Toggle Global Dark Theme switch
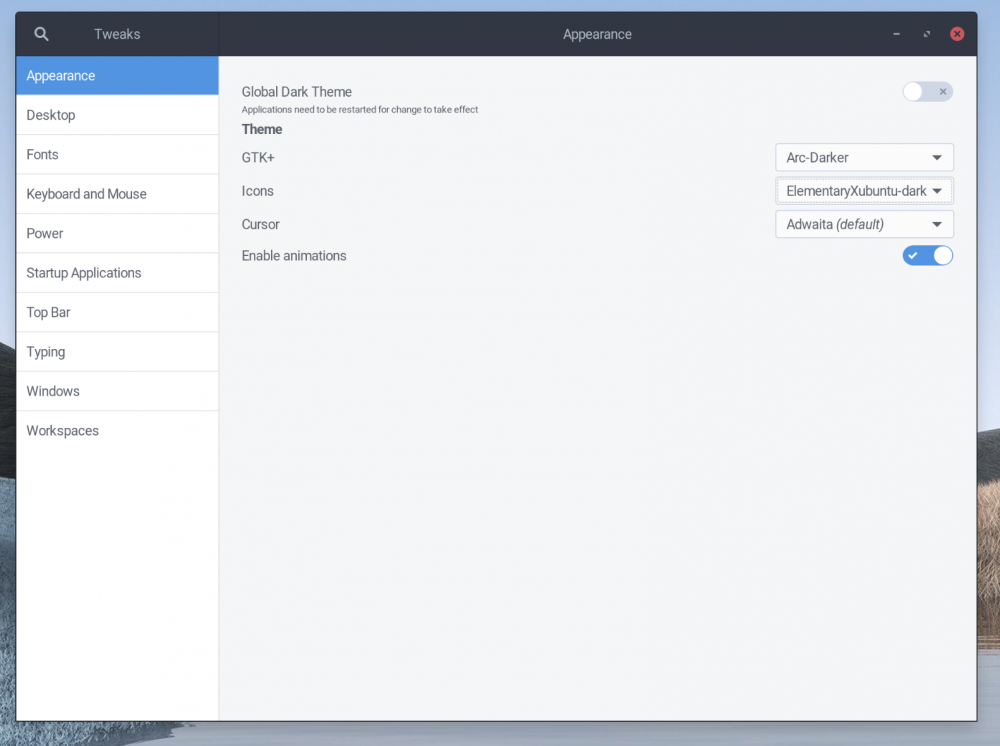Screen dimensions: 1000x746 [927, 92]
